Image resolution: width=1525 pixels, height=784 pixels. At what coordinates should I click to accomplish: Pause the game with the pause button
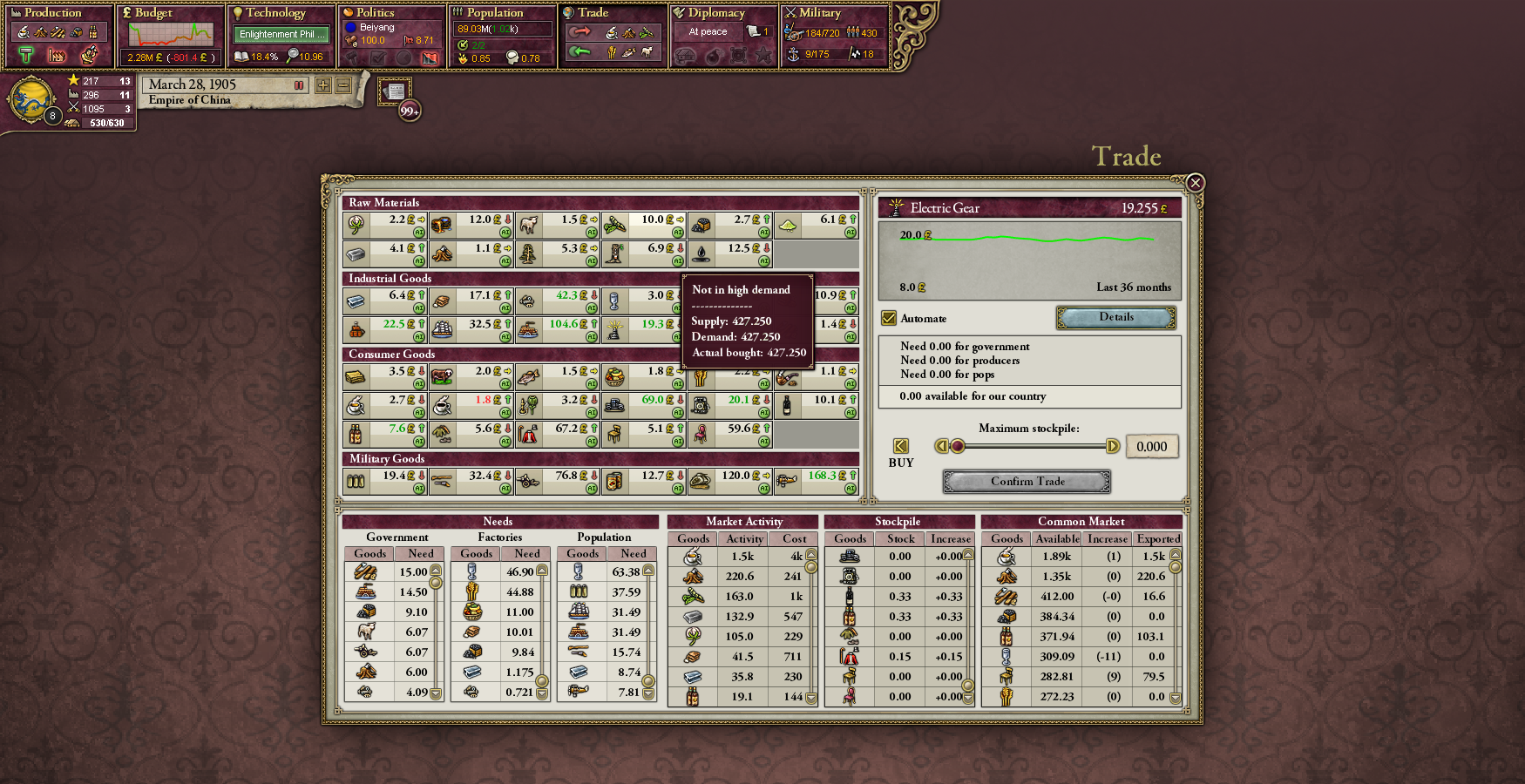tap(299, 85)
